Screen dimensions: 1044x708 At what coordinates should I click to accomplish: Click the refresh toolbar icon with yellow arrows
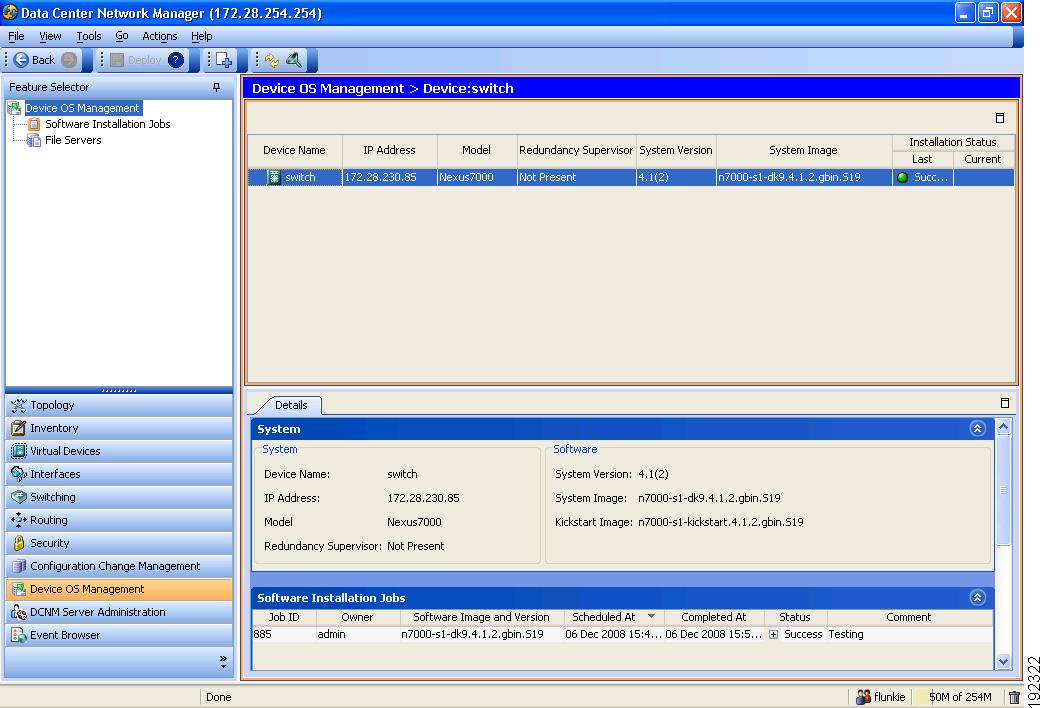point(270,59)
